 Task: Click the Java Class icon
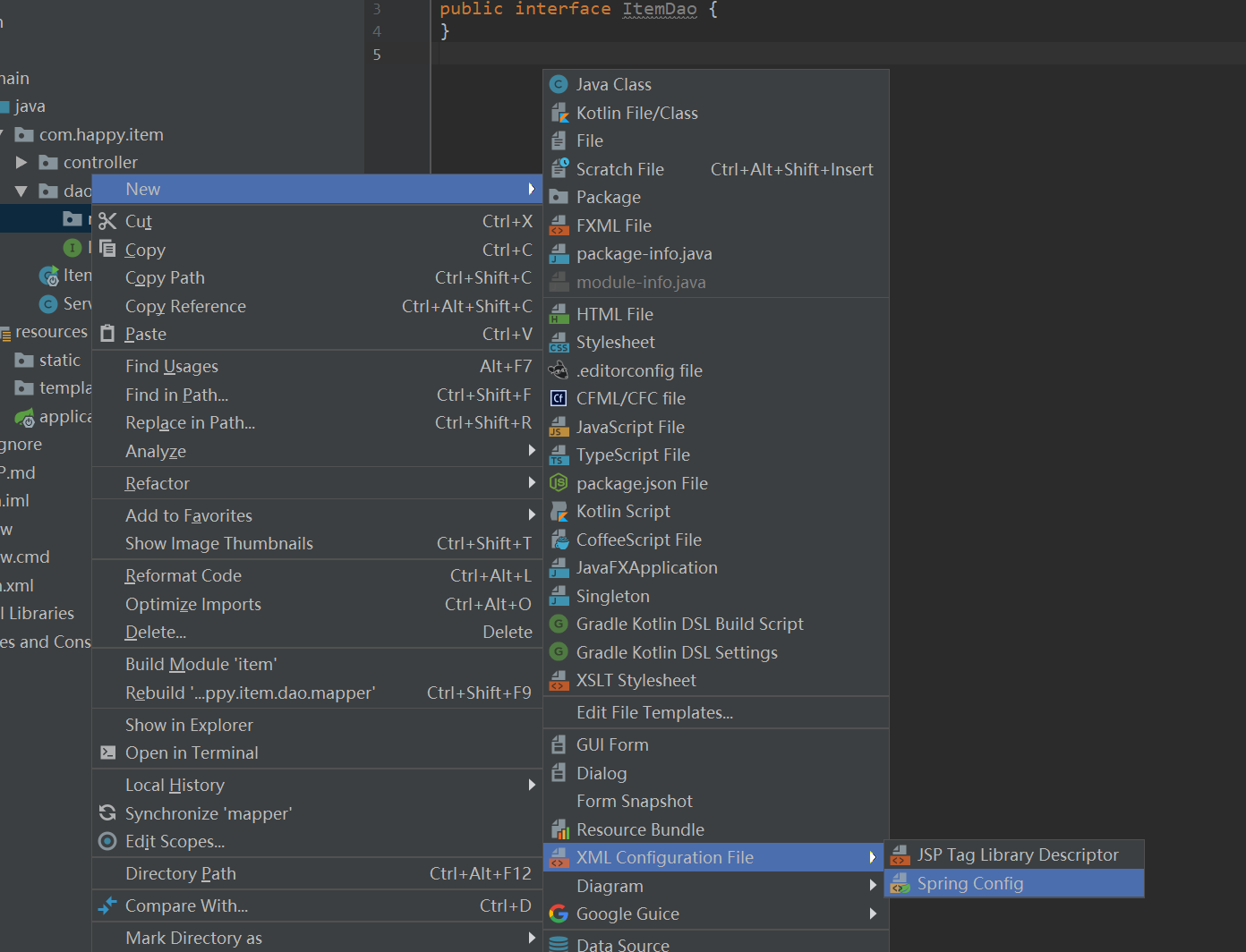click(559, 85)
